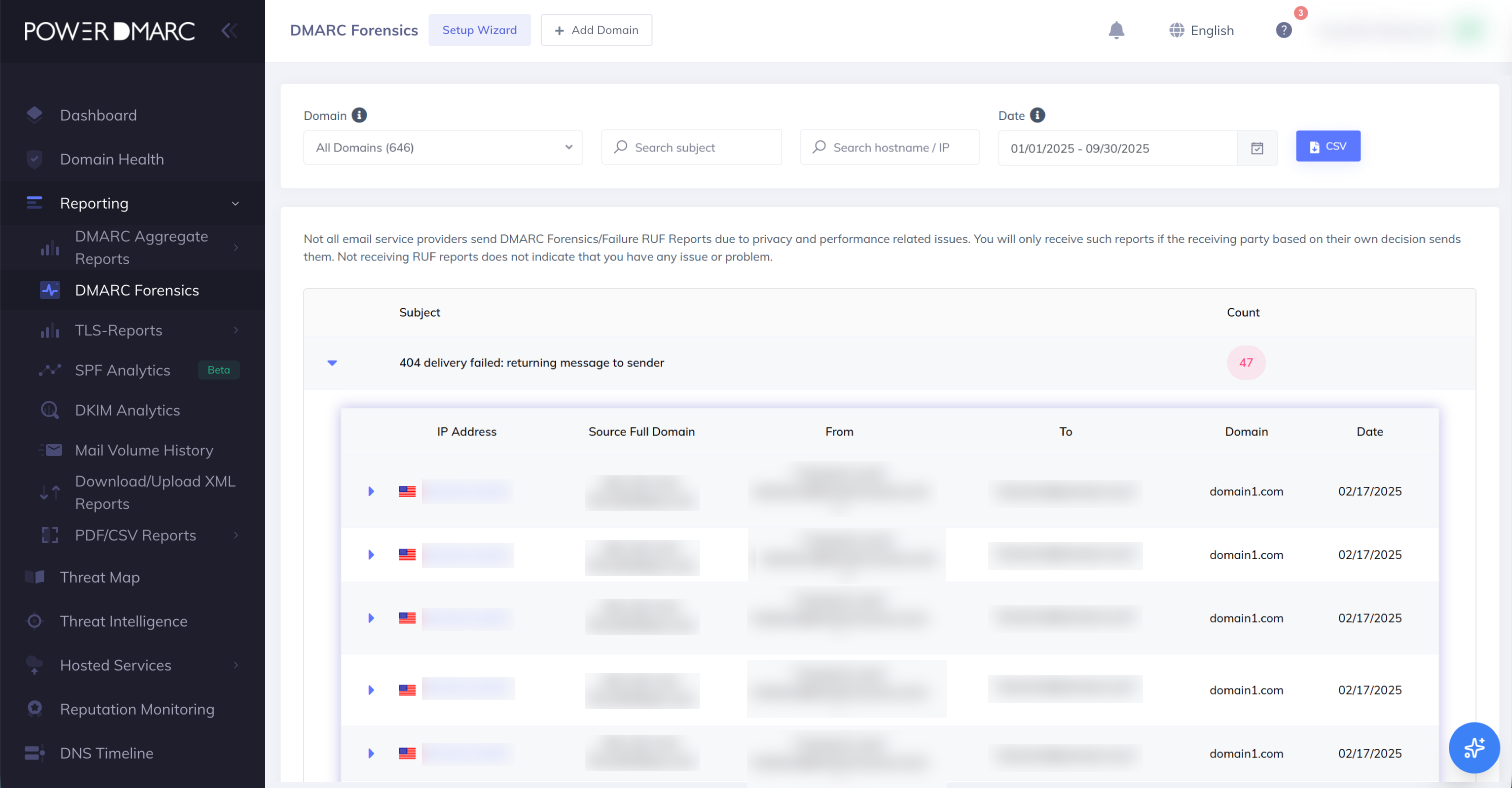Click the PowerDMARC logo
Image resolution: width=1512 pixels, height=788 pixels.
point(110,31)
